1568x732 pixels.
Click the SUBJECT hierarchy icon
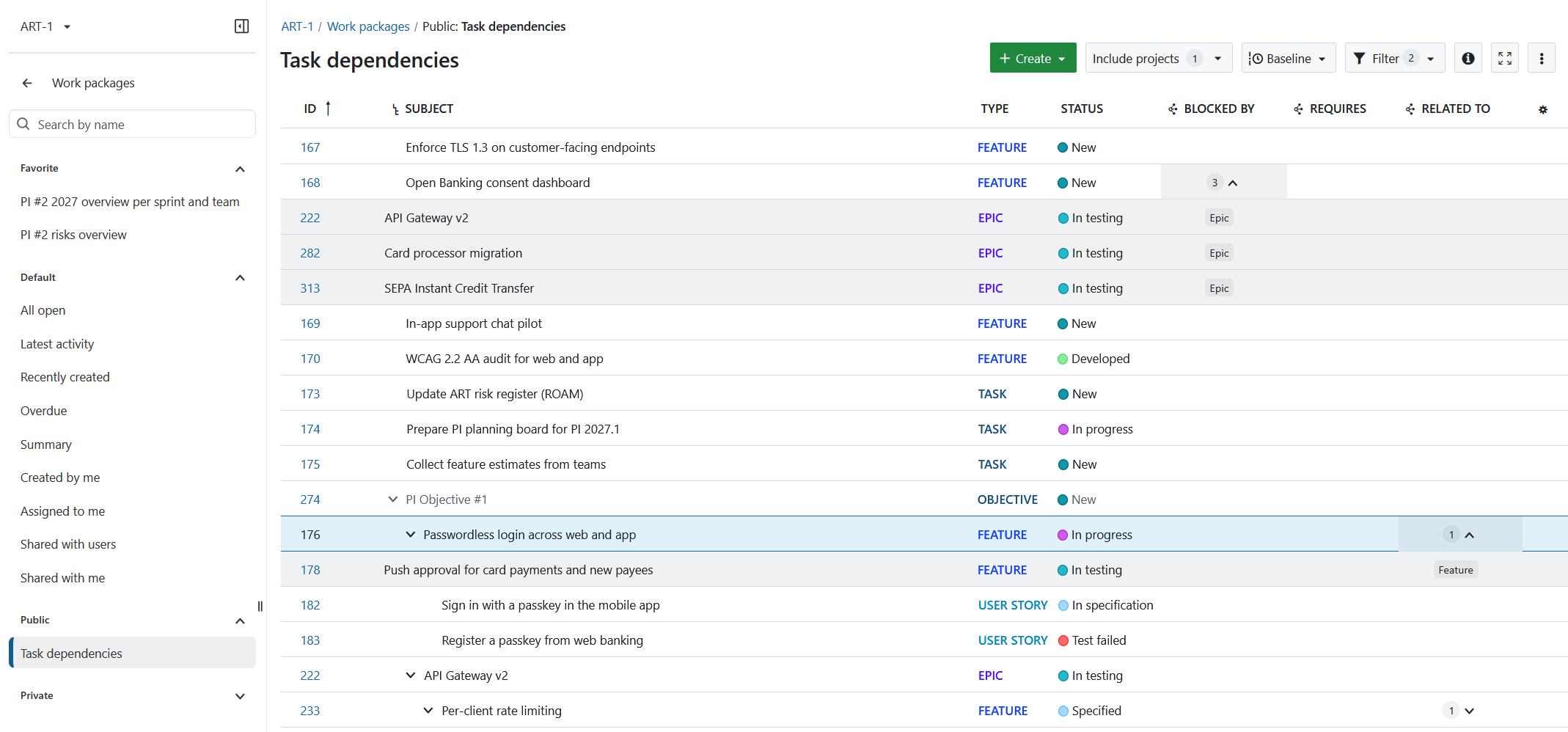[x=395, y=109]
